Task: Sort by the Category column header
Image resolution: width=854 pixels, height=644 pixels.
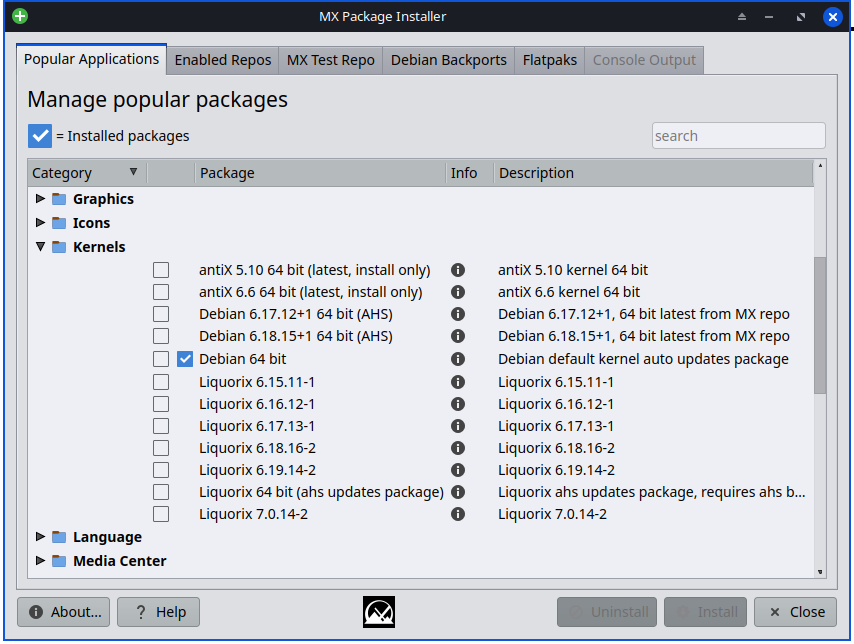Action: [87, 173]
